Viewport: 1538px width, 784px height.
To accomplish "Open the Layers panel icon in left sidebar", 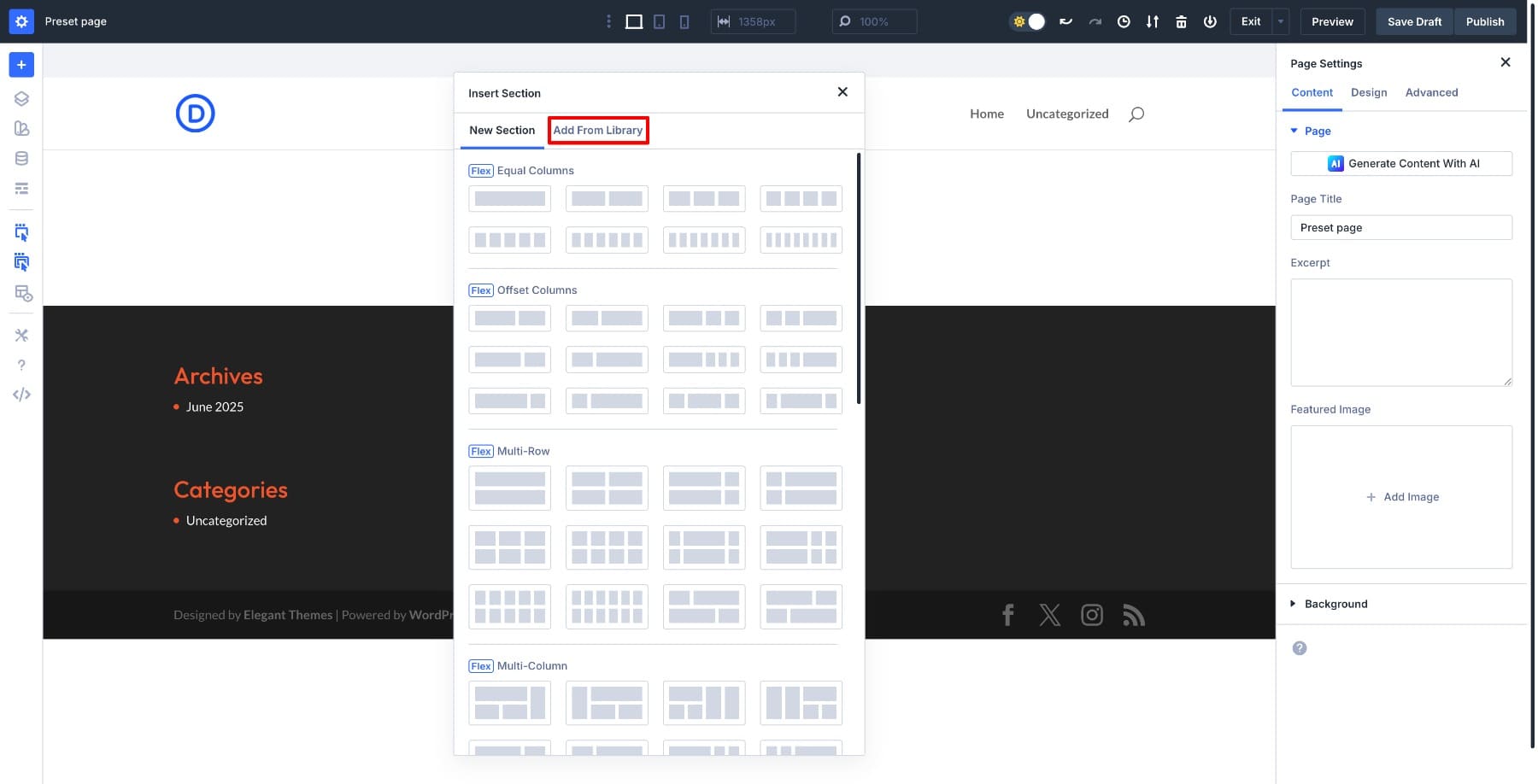I will 21,98.
